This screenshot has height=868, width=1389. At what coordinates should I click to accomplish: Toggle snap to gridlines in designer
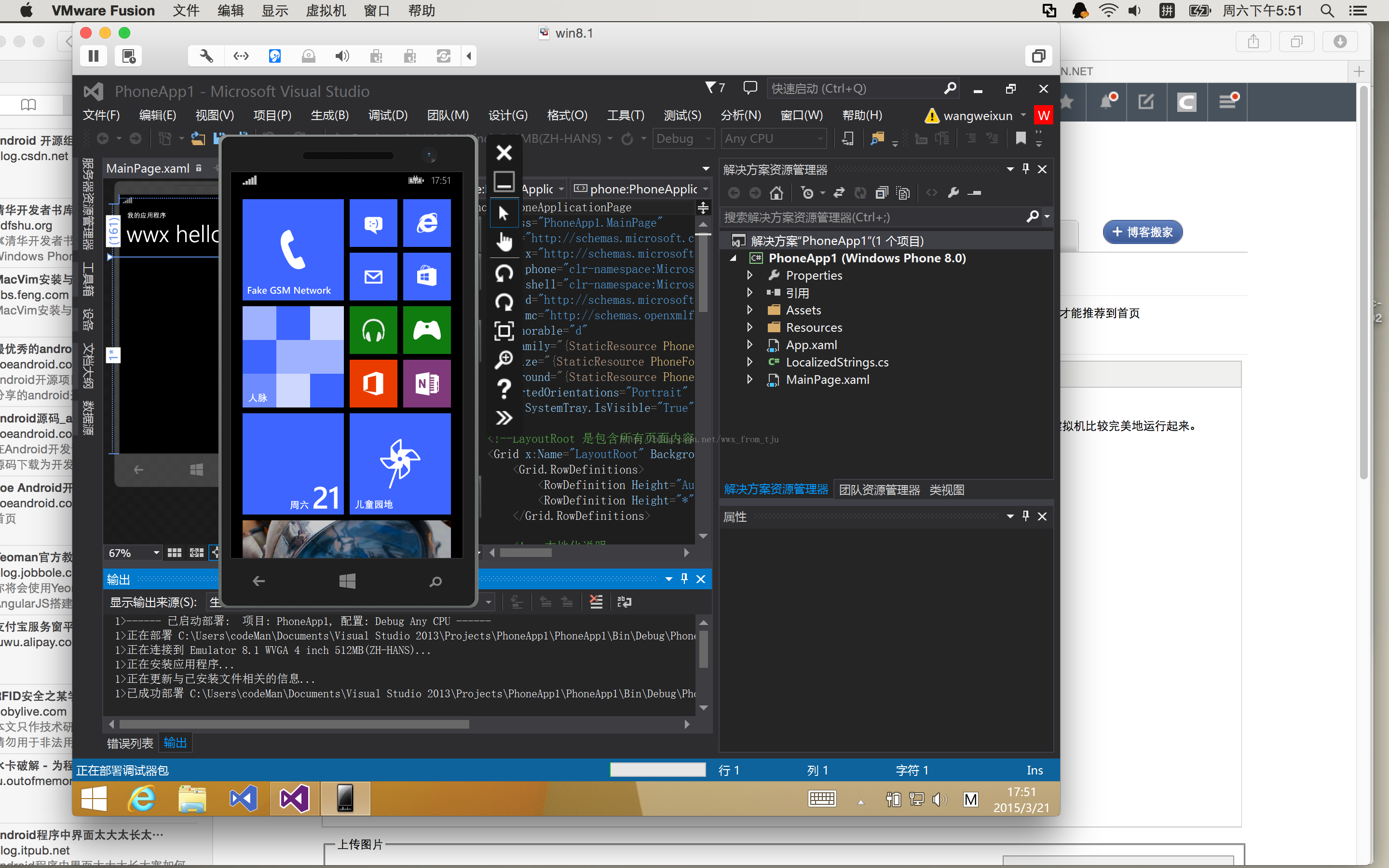[x=197, y=552]
